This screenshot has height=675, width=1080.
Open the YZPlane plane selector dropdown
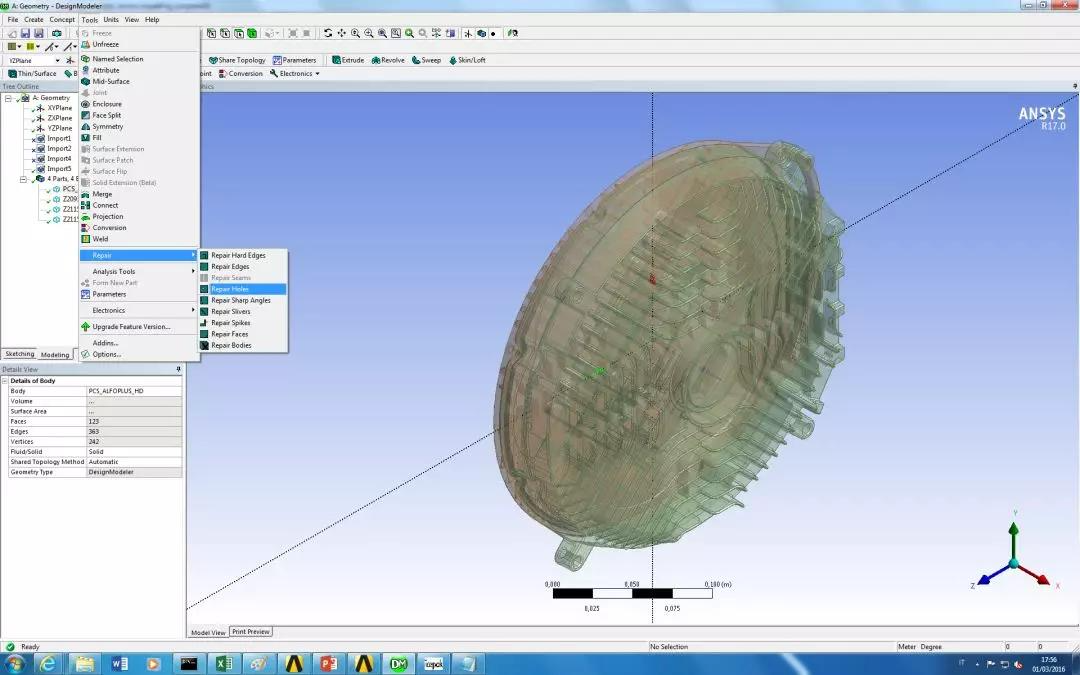(x=58, y=61)
